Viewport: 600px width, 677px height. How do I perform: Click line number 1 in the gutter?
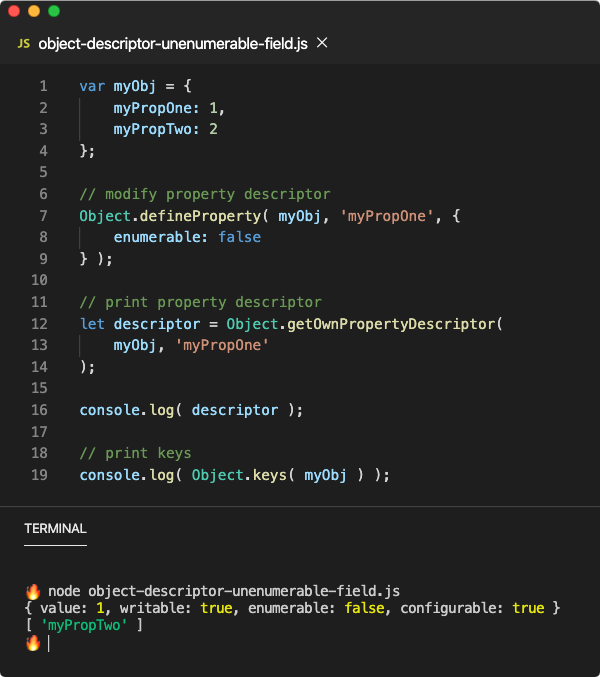(x=43, y=86)
